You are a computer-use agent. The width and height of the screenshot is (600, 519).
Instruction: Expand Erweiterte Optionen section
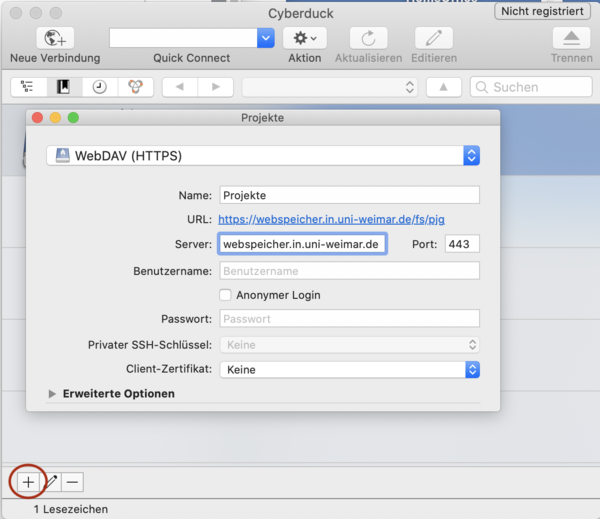coord(52,394)
